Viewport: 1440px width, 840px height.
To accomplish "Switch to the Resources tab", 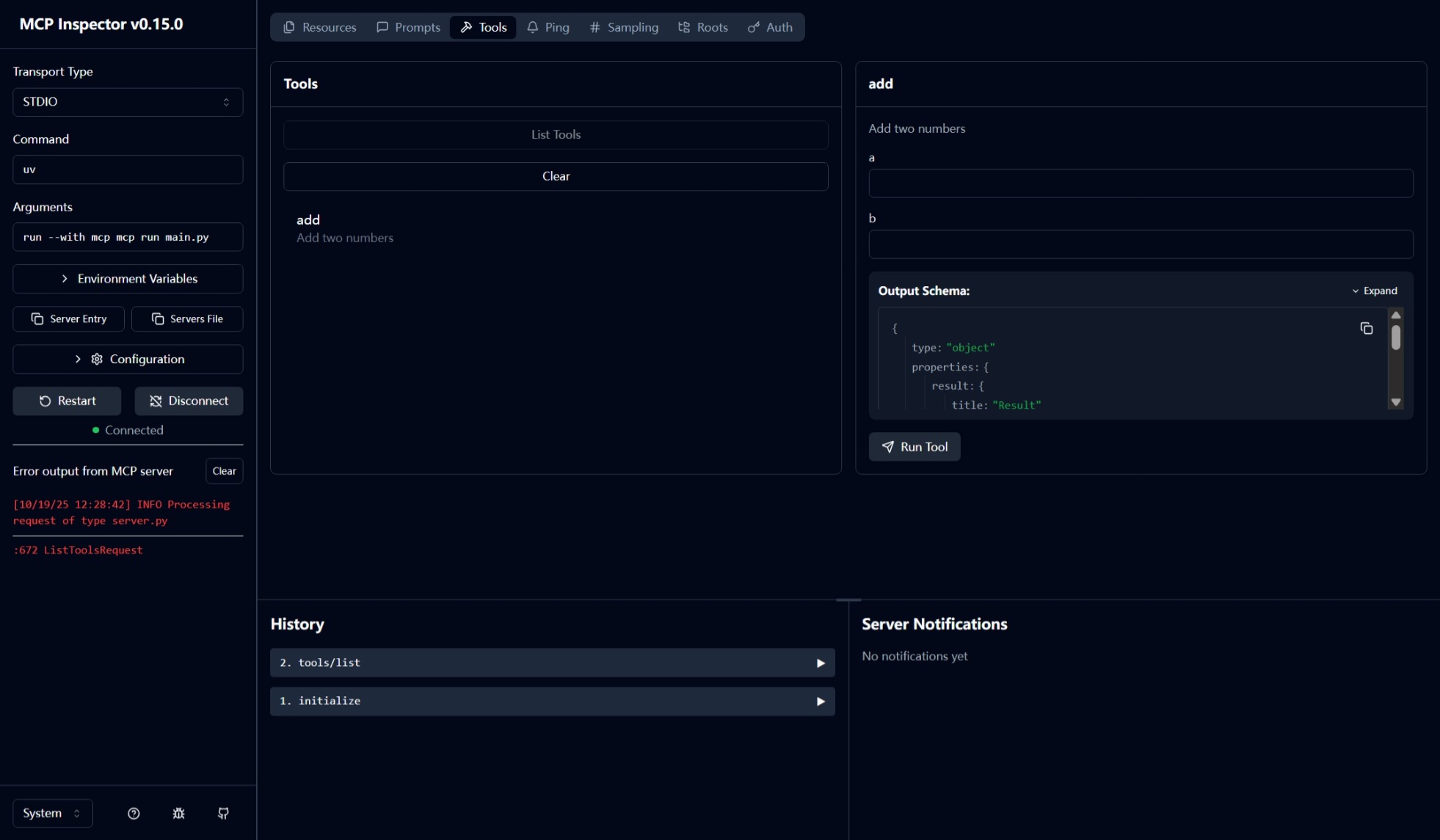I will [x=319, y=27].
